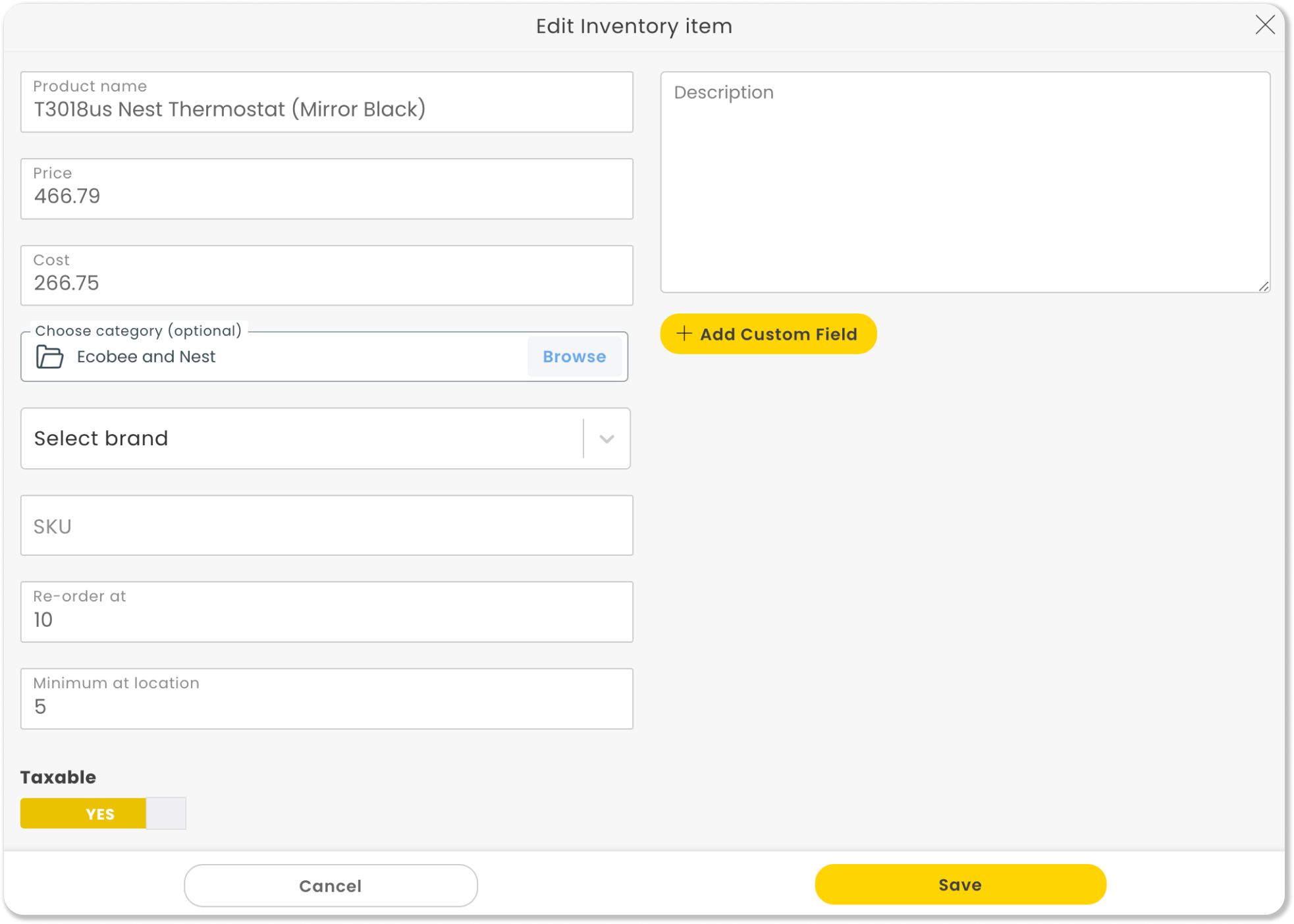Expand the brand list using the chevron
The width and height of the screenshot is (1294, 924).
click(605, 439)
